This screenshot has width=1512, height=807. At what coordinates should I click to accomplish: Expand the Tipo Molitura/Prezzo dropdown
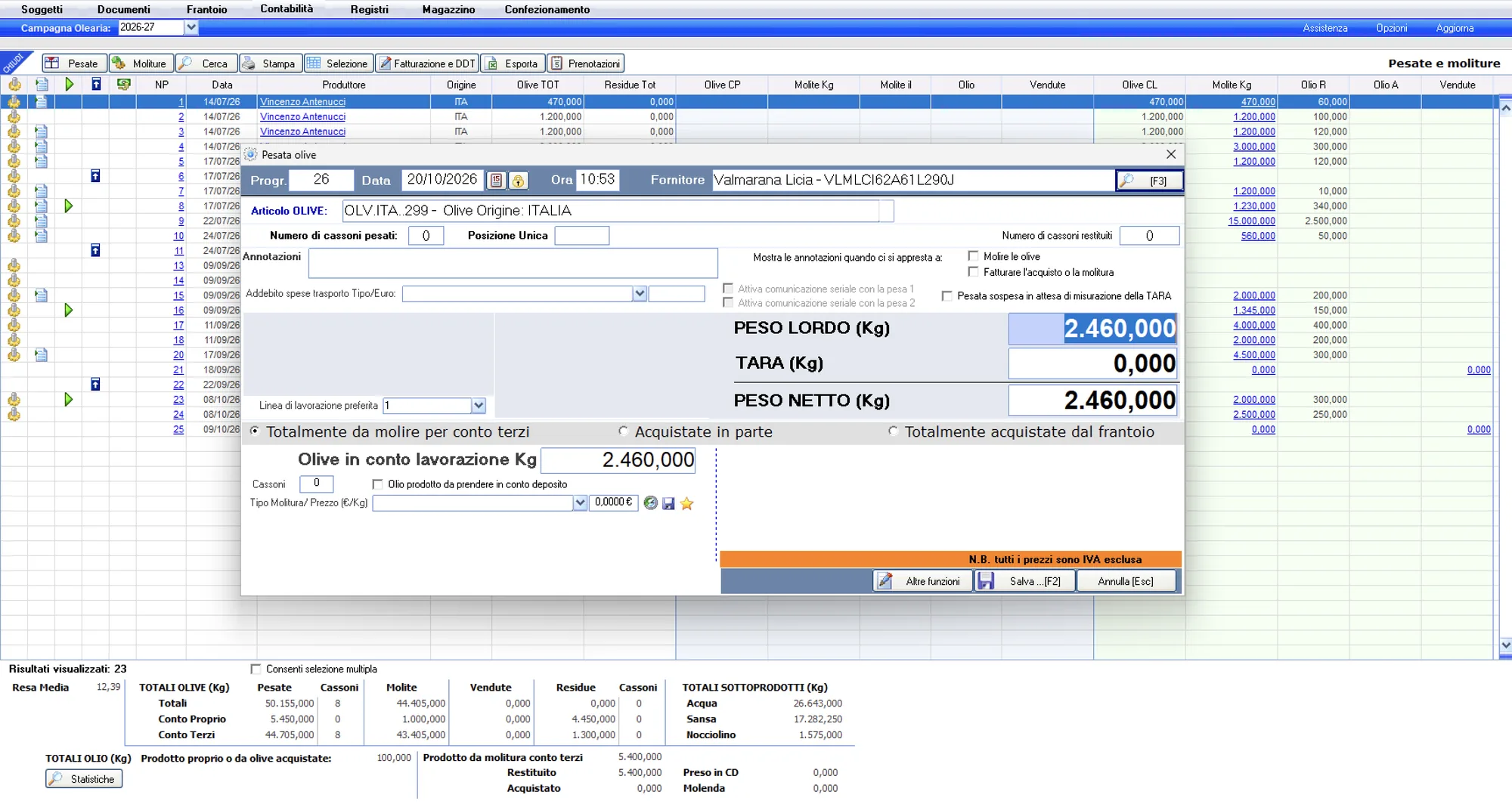(x=580, y=502)
